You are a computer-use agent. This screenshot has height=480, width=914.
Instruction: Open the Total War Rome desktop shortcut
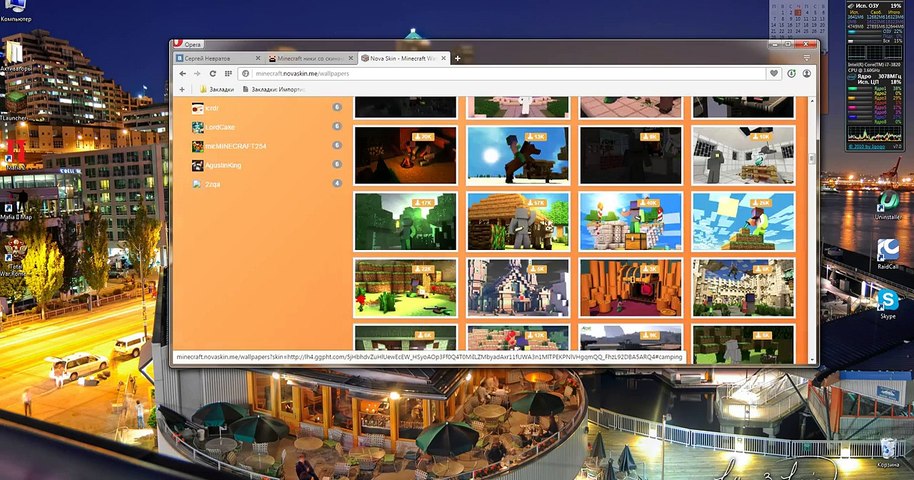tap(14, 257)
